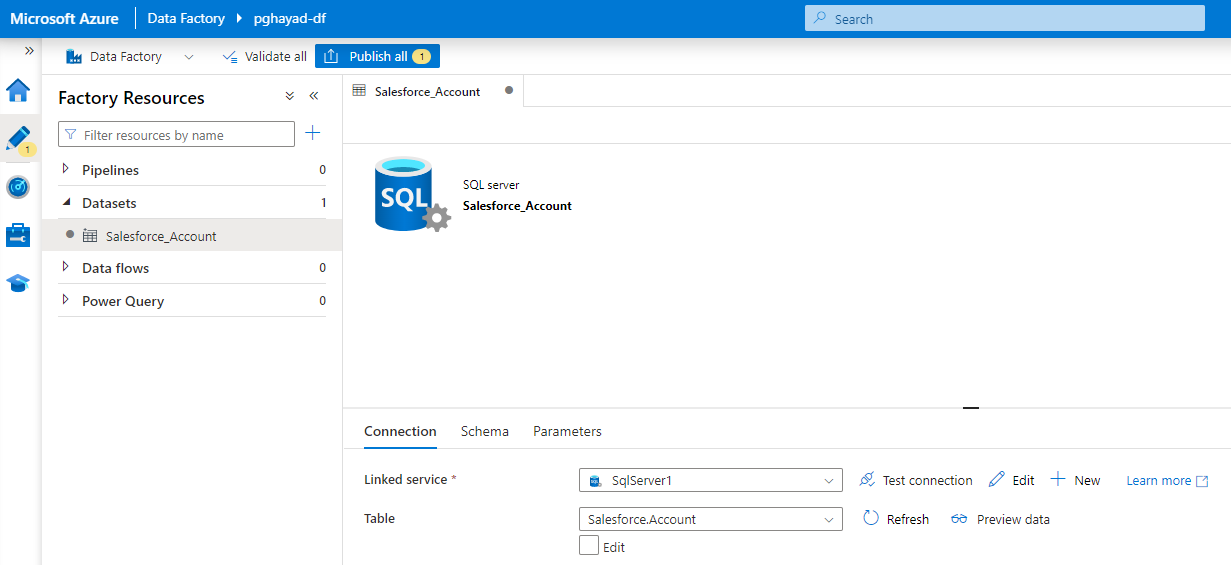The width and height of the screenshot is (1231, 565).
Task: Click Data Factory breadcrumb in header
Action: click(x=186, y=19)
